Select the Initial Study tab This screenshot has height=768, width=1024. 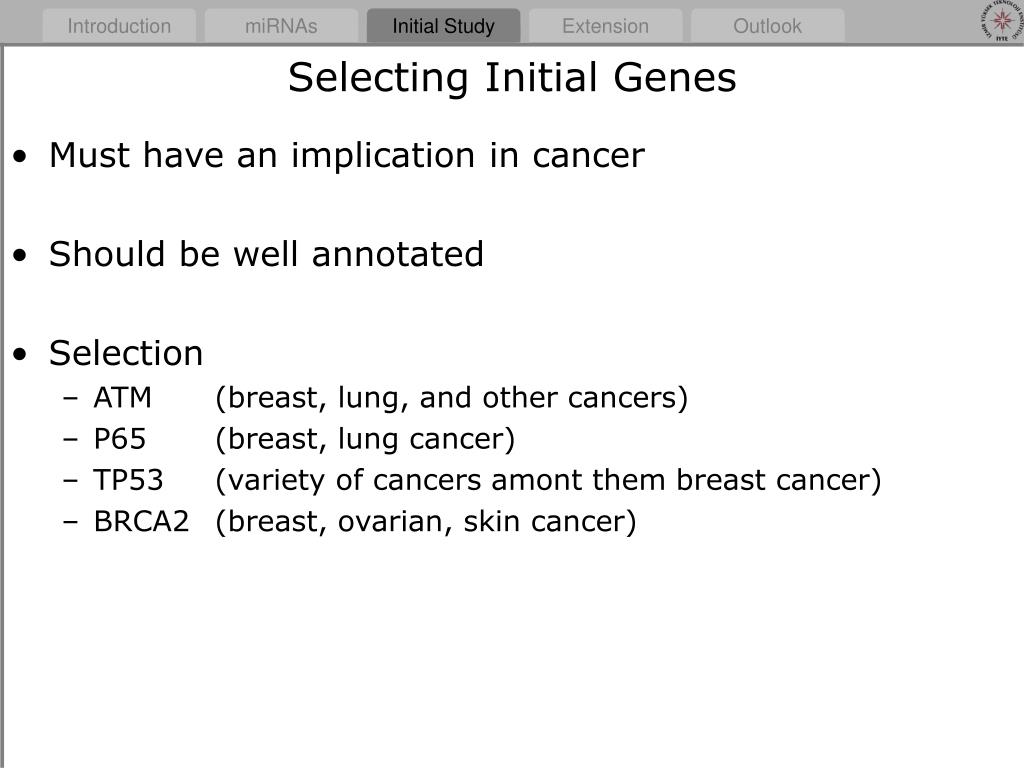tap(443, 26)
